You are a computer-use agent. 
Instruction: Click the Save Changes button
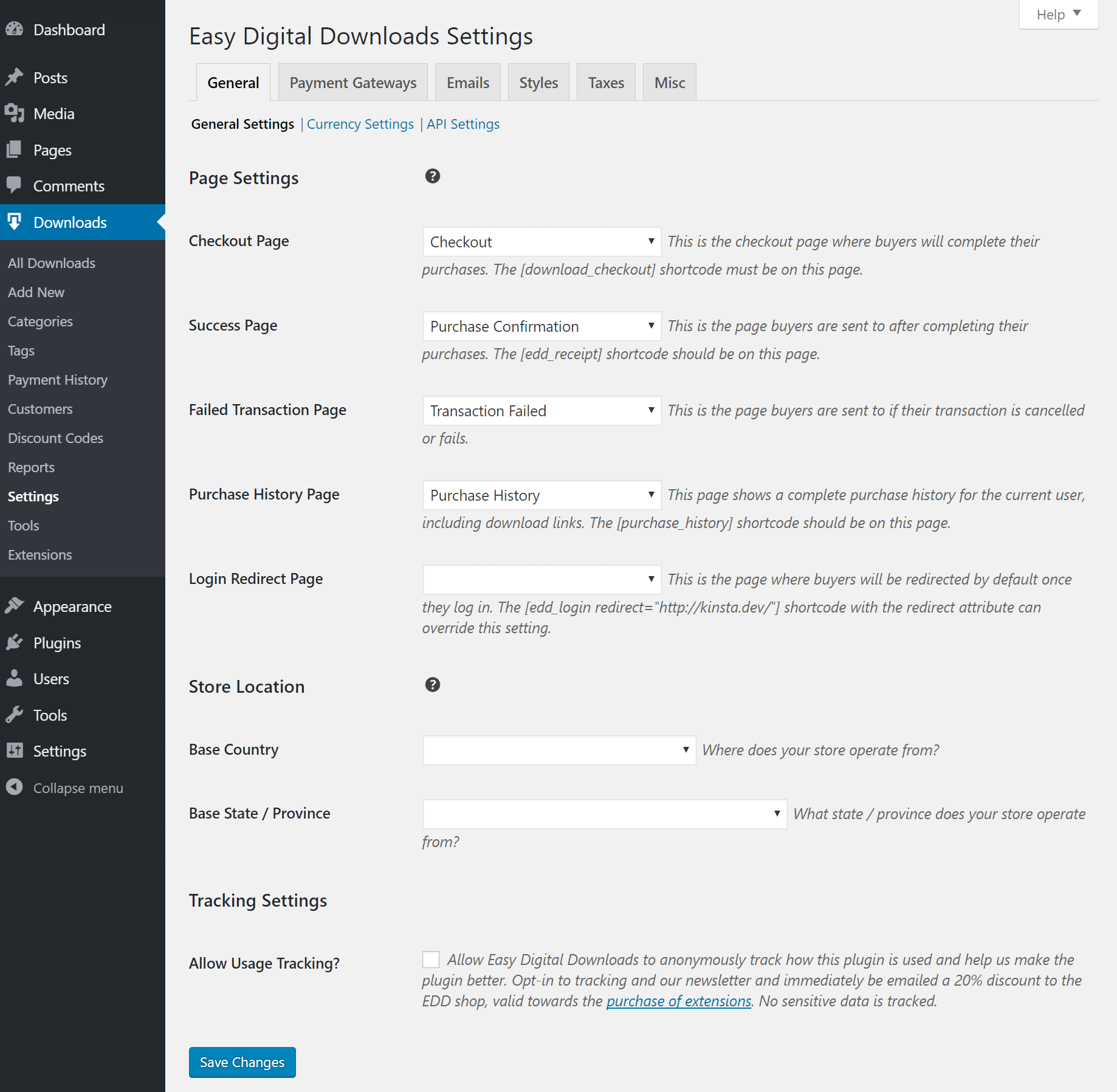[242, 1062]
